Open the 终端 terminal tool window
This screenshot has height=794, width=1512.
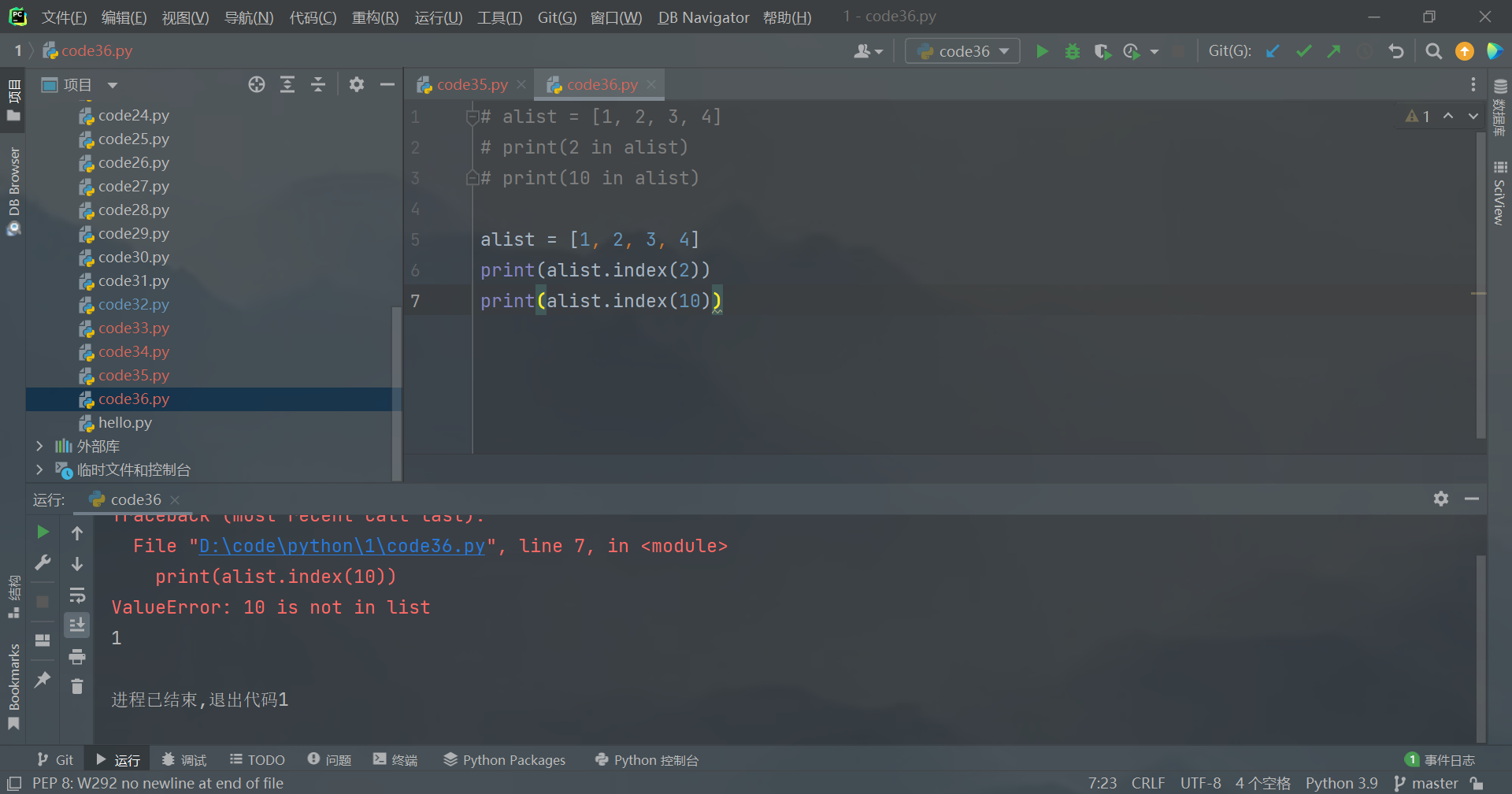[x=395, y=760]
